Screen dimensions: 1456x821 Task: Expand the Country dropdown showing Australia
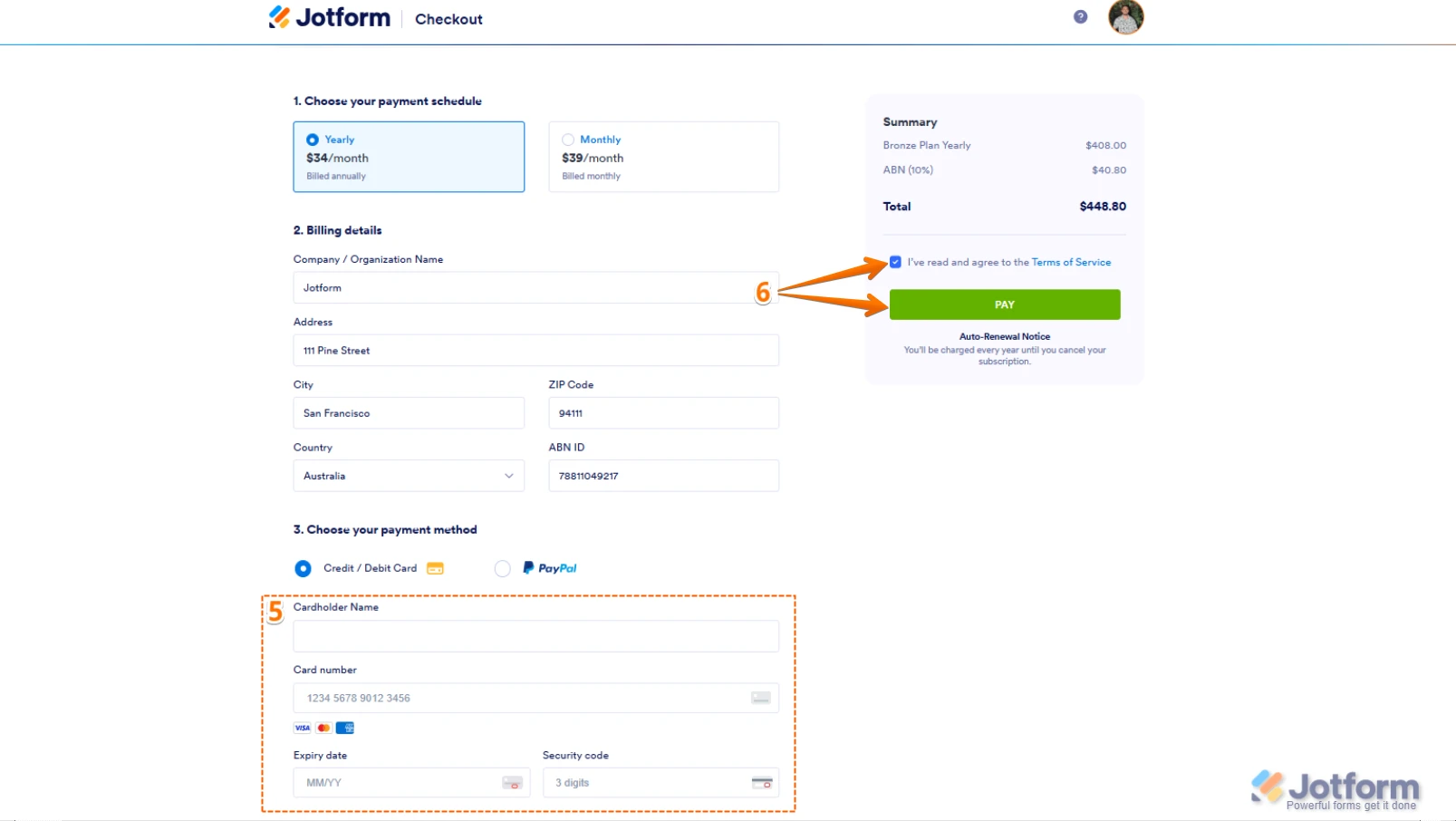coord(409,476)
